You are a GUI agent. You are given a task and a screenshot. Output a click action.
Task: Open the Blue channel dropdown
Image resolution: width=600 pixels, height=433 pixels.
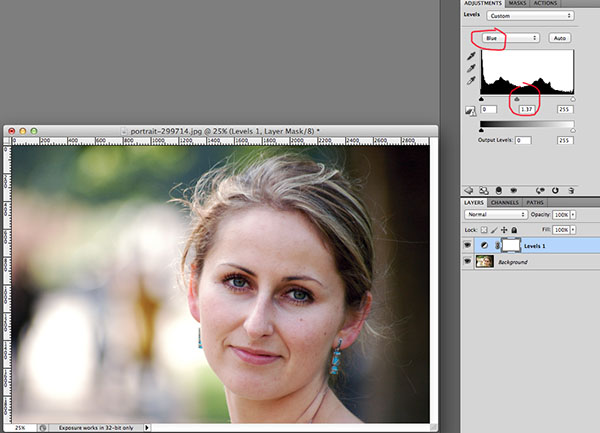click(x=509, y=37)
